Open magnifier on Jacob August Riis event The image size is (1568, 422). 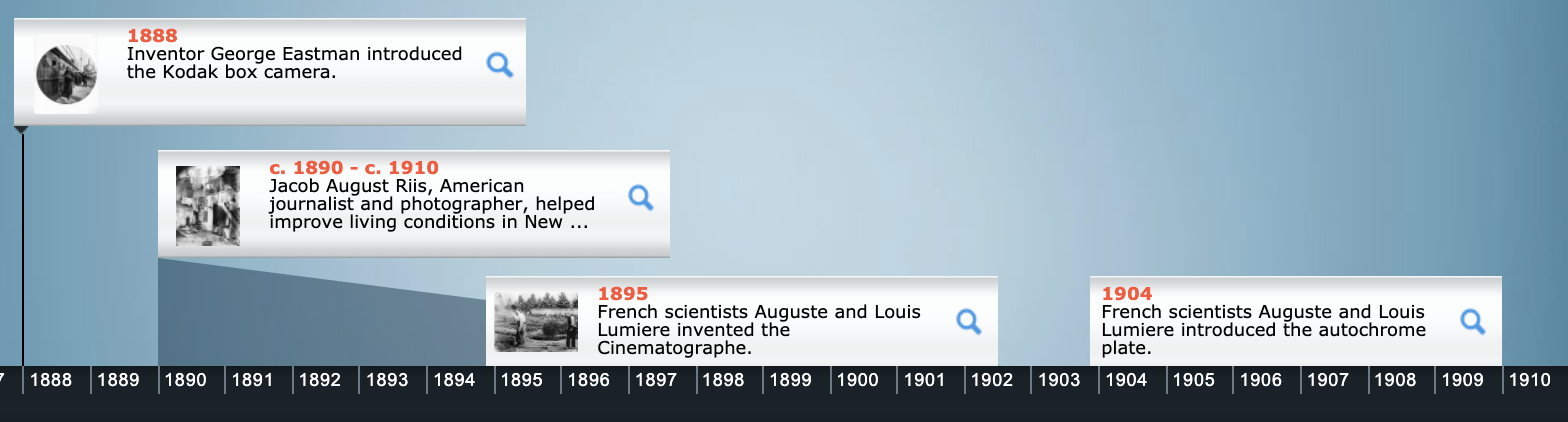point(640,197)
